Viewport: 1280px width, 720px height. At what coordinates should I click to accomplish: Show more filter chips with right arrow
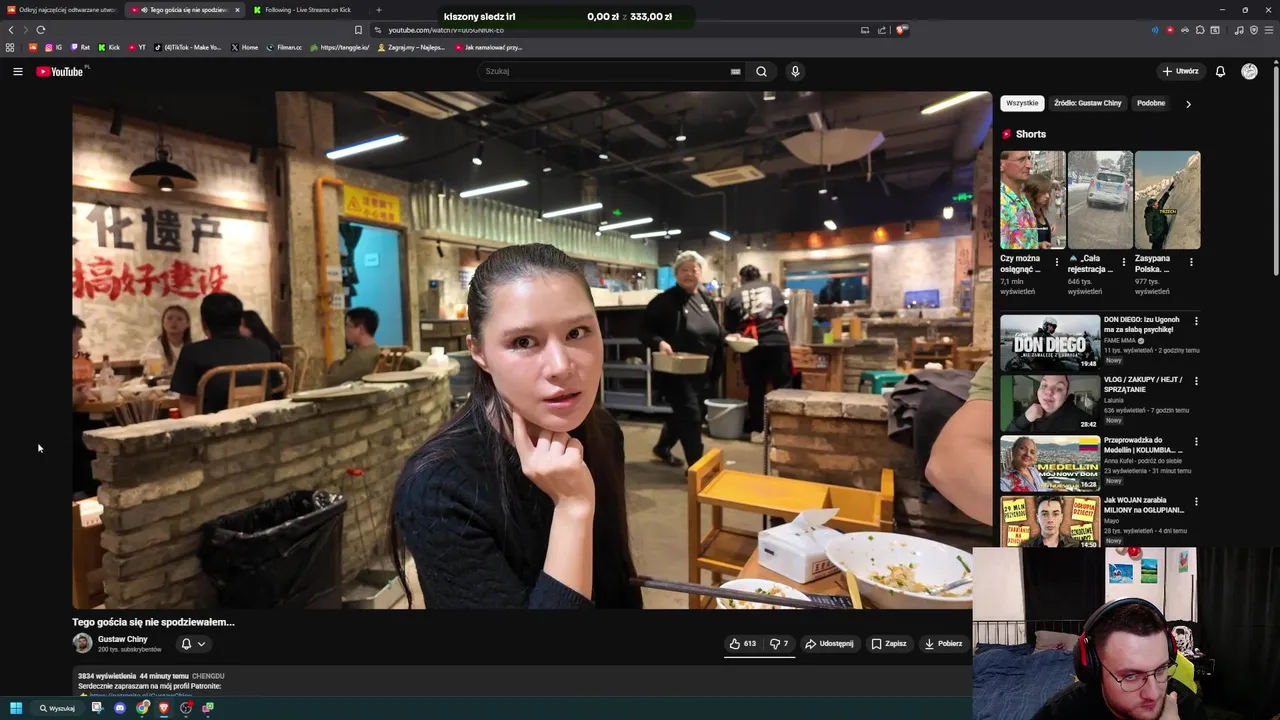click(x=1188, y=103)
